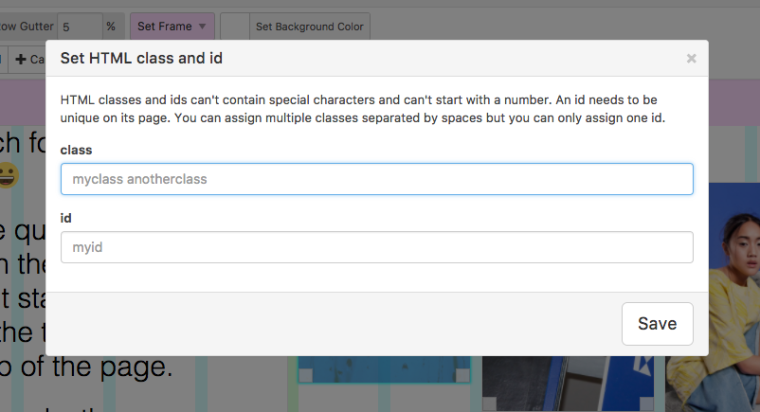This screenshot has height=412, width=760.
Task: Click the 'class' field label
Action: coord(76,149)
